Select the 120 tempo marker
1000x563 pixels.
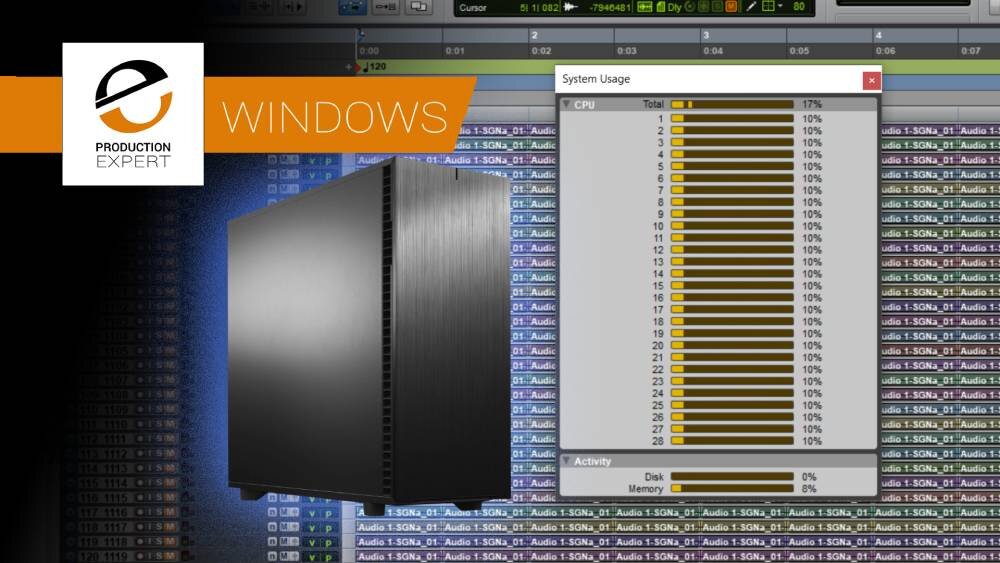point(374,66)
